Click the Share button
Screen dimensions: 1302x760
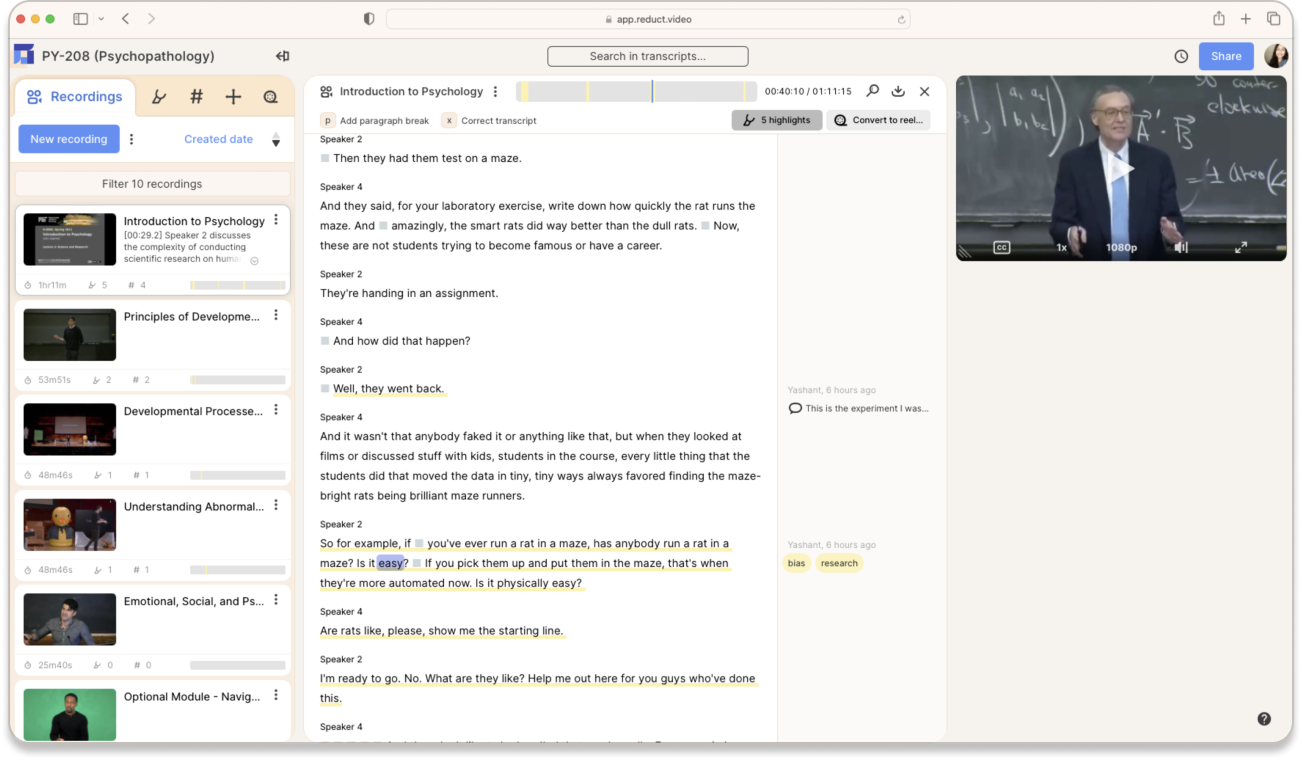[x=1226, y=56]
